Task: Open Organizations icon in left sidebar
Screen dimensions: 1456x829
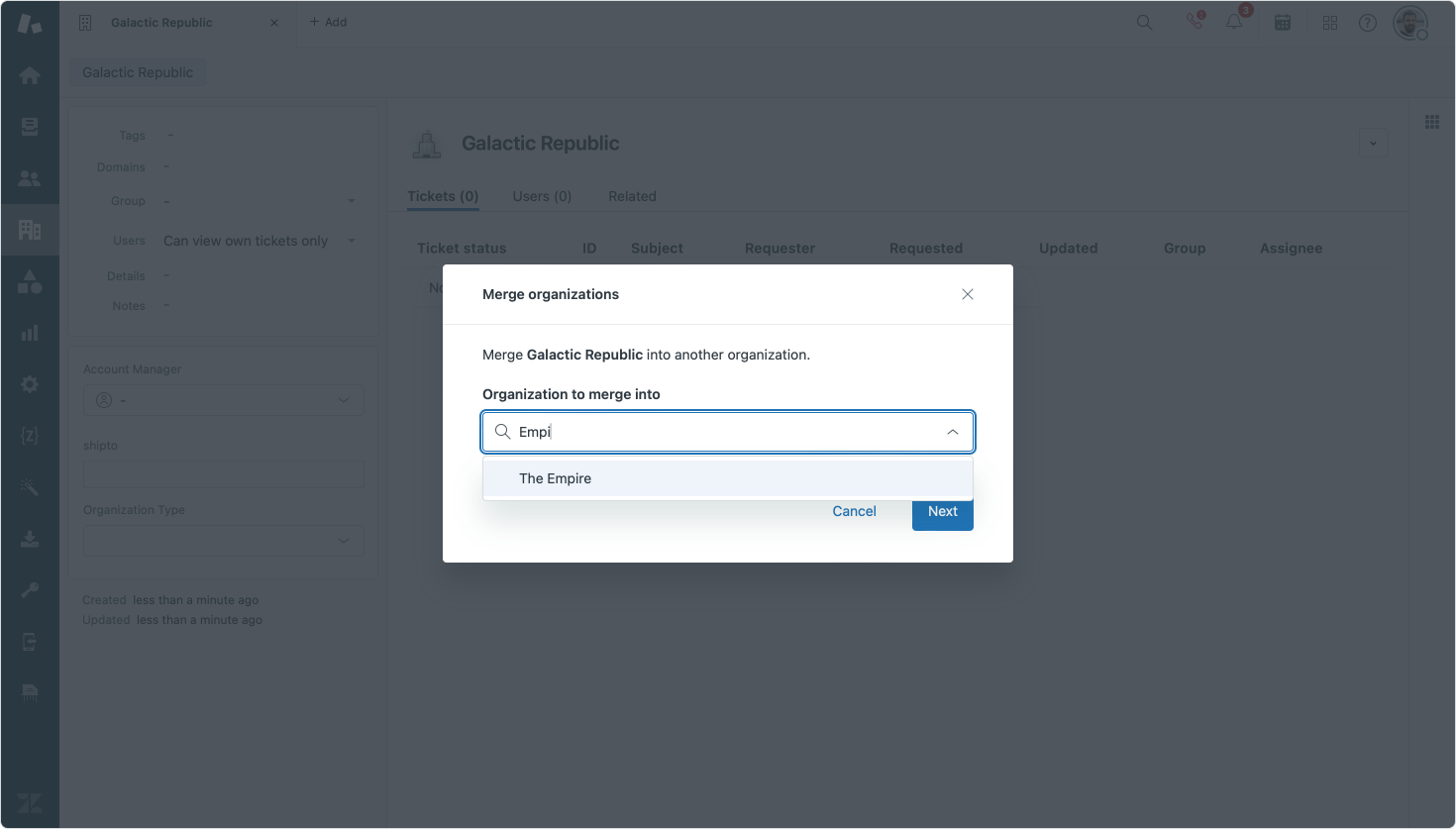Action: pyautogui.click(x=30, y=230)
